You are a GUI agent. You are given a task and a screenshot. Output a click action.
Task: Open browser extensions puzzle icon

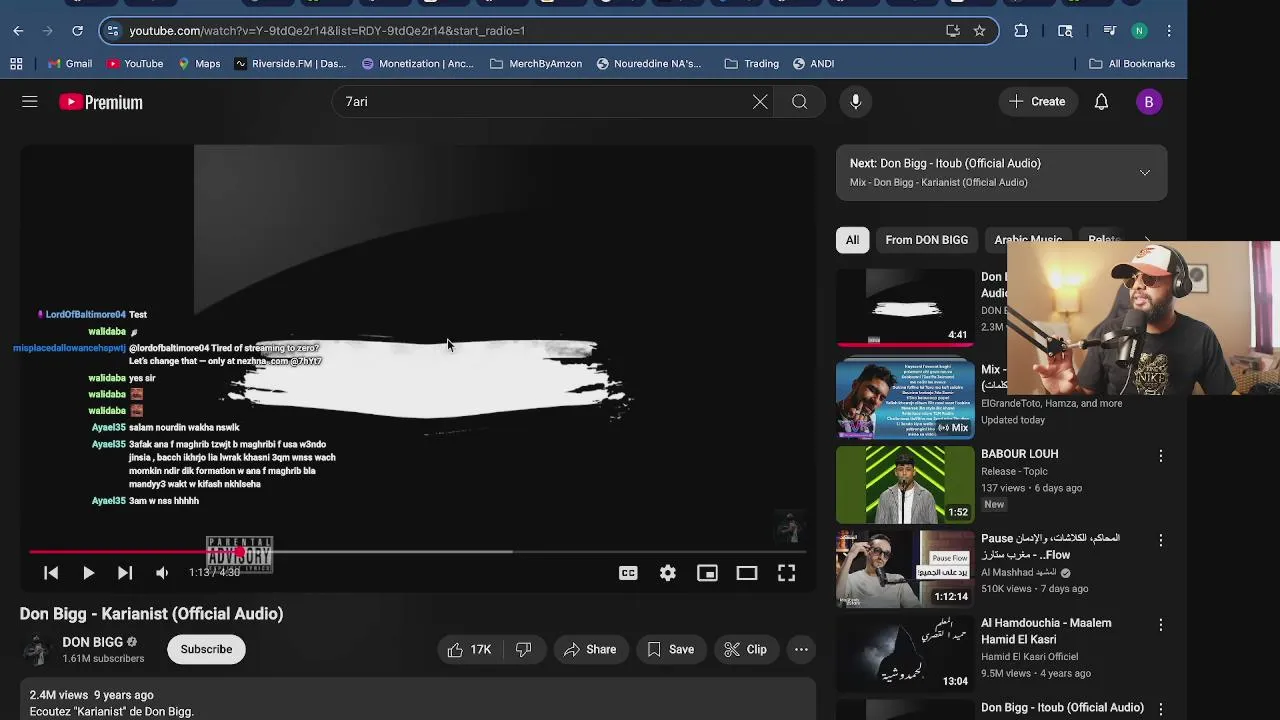[x=1021, y=31]
